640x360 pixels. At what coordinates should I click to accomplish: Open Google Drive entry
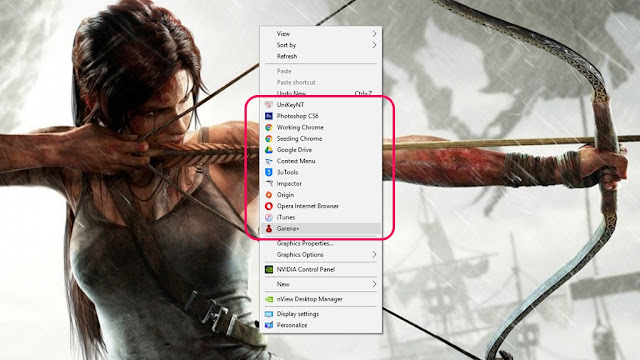point(321,150)
